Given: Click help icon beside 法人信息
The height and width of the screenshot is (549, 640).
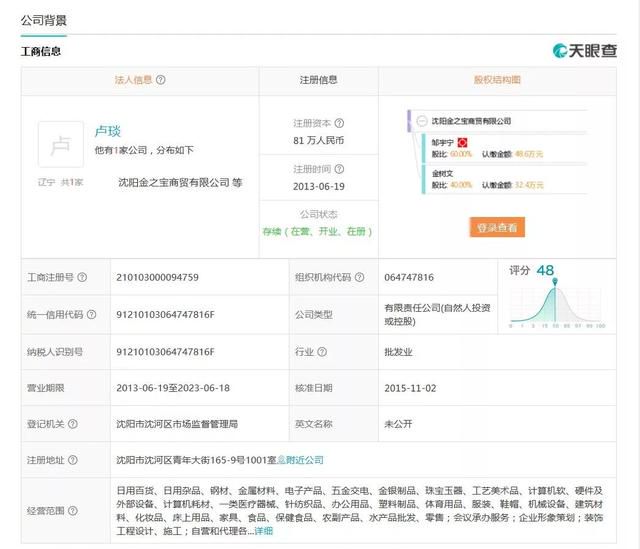Looking at the screenshot, I should pyautogui.click(x=161, y=80).
